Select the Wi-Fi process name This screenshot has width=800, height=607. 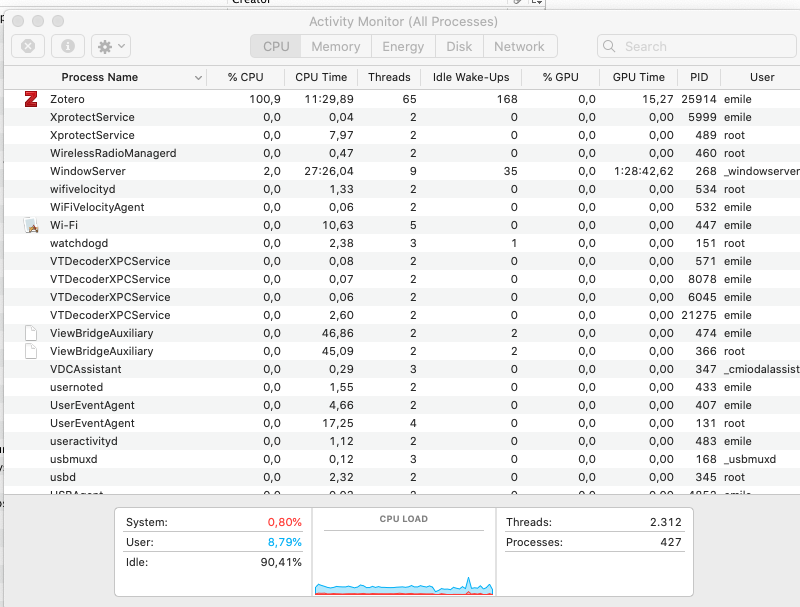[64, 225]
